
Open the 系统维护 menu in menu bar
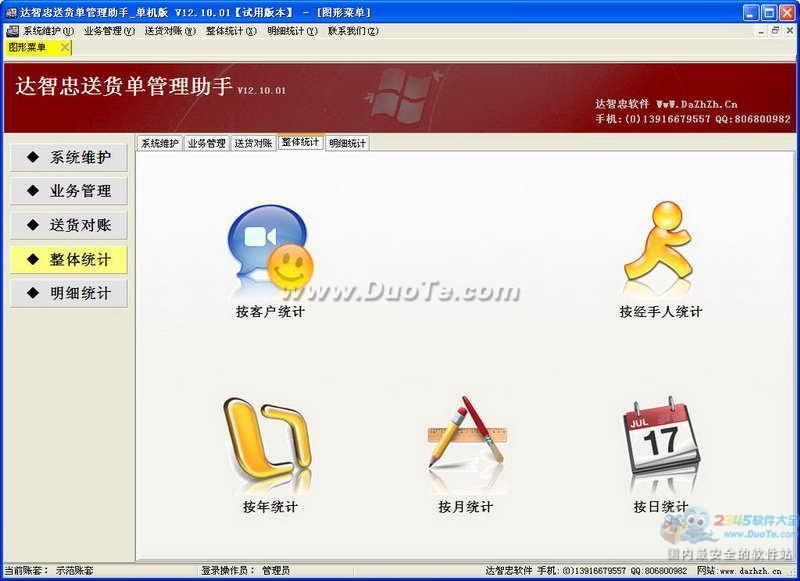point(48,31)
